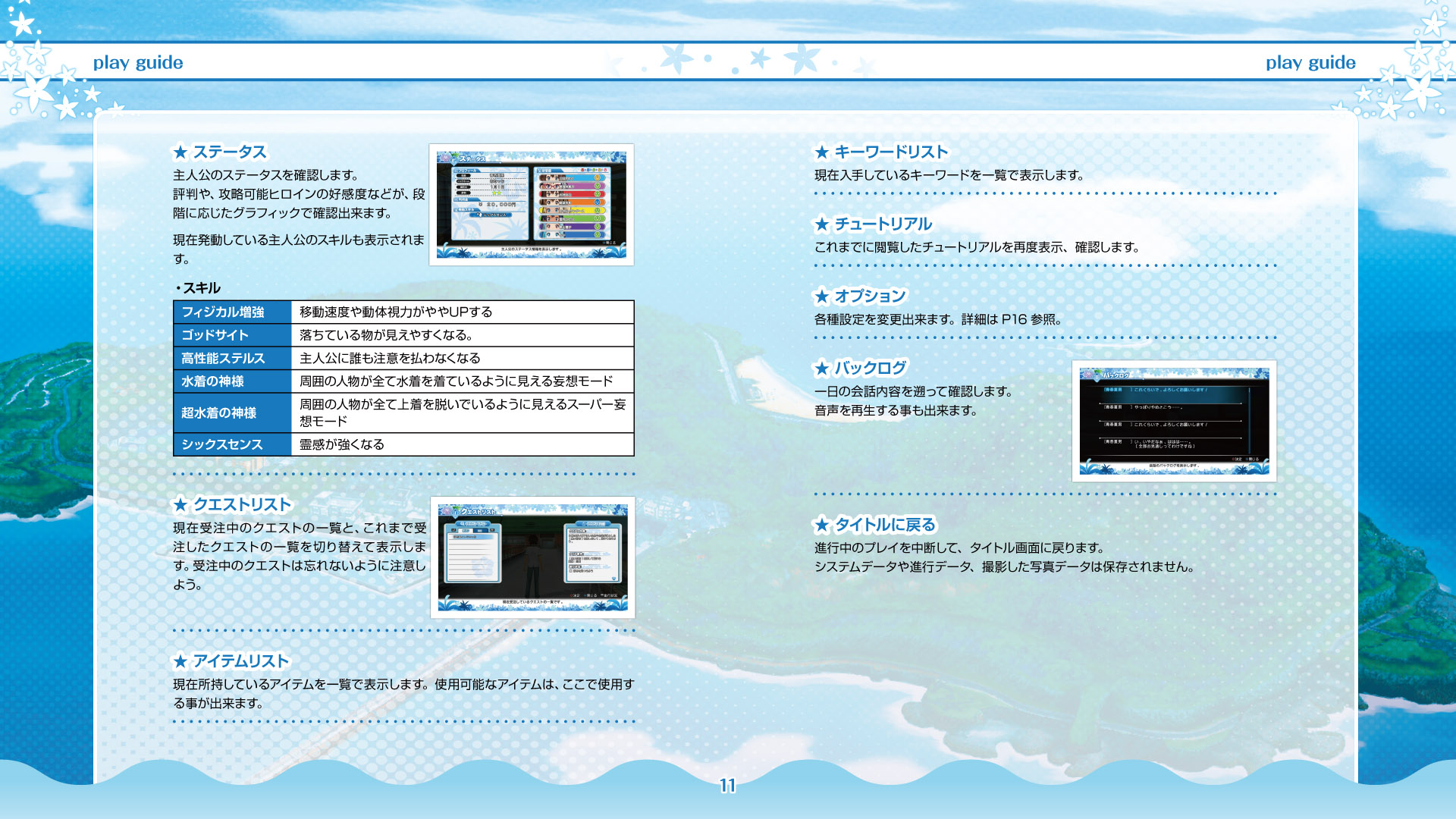
Task: Select the バックログ heading text
Action: [x=871, y=369]
